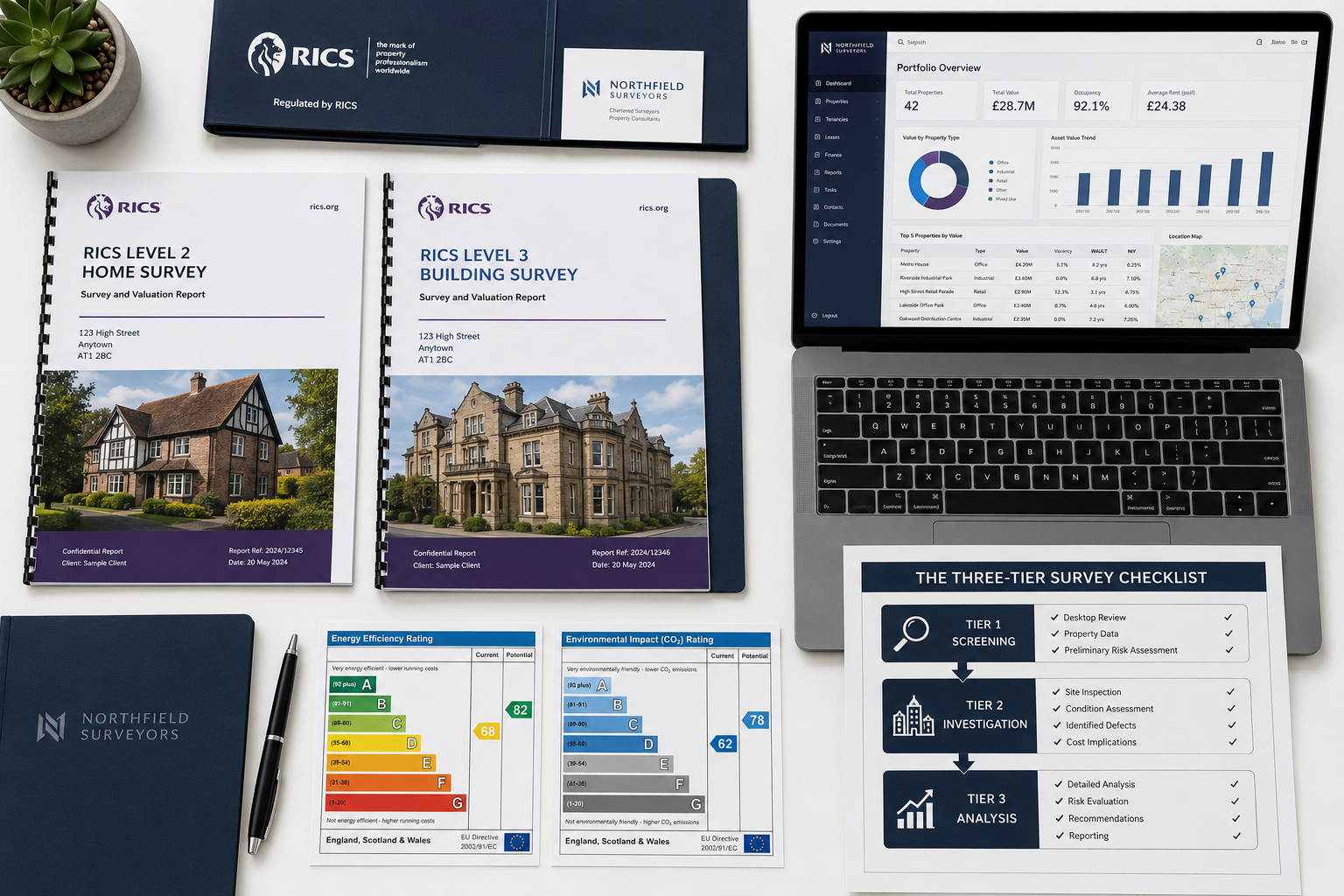The image size is (1344, 896).
Task: Open the Properties menu label in the sidebar
Action: [836, 101]
